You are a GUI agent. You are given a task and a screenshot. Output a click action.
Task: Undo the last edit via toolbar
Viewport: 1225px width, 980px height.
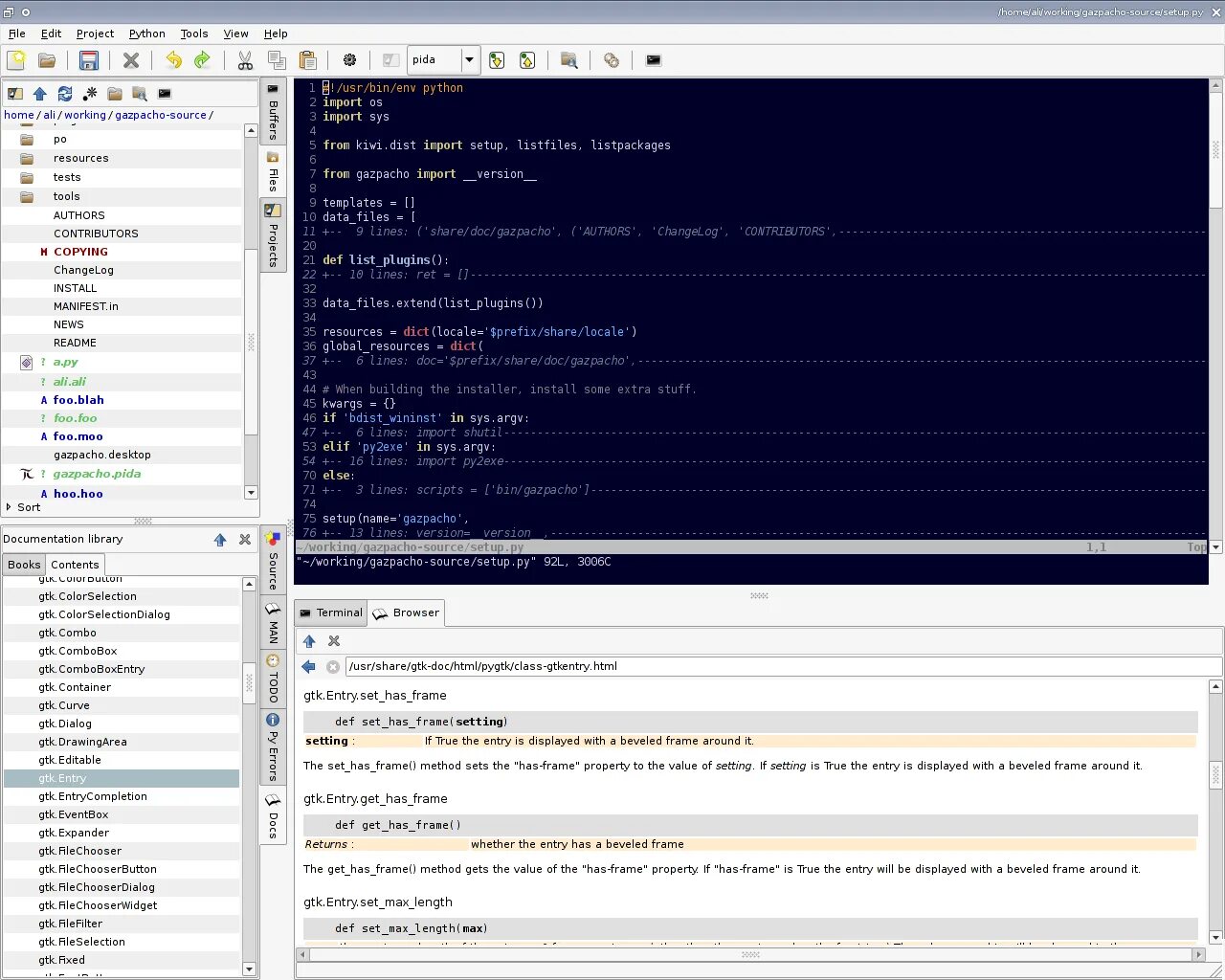173,59
